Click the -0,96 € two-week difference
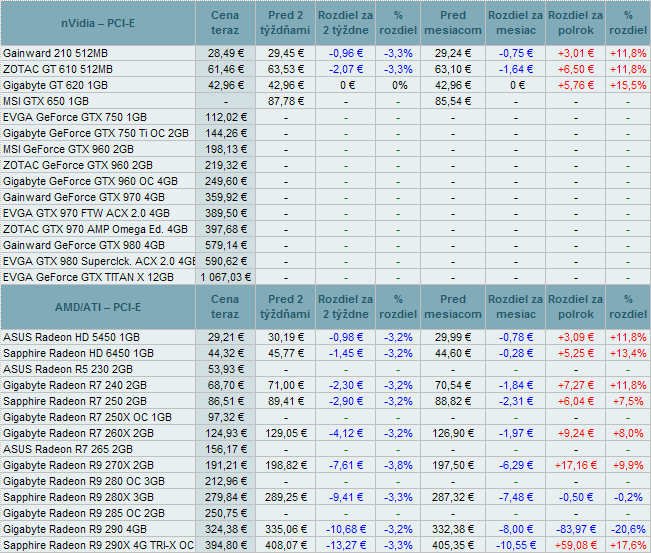This screenshot has width=651, height=553. (x=346, y=53)
